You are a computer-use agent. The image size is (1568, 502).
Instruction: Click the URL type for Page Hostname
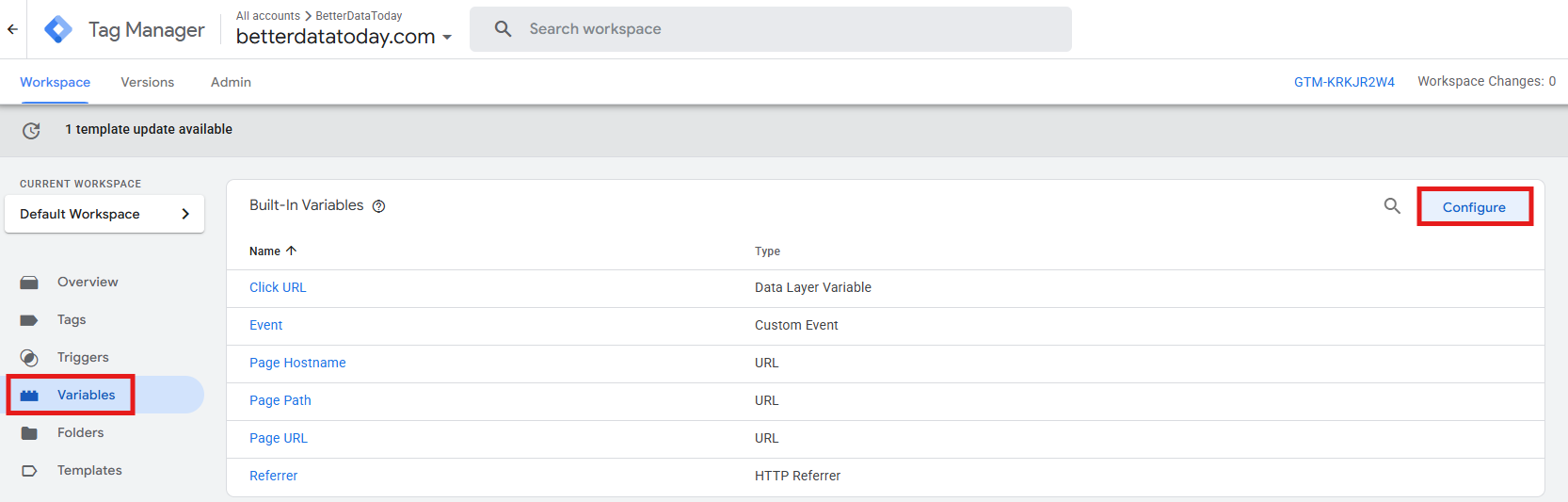pos(767,363)
